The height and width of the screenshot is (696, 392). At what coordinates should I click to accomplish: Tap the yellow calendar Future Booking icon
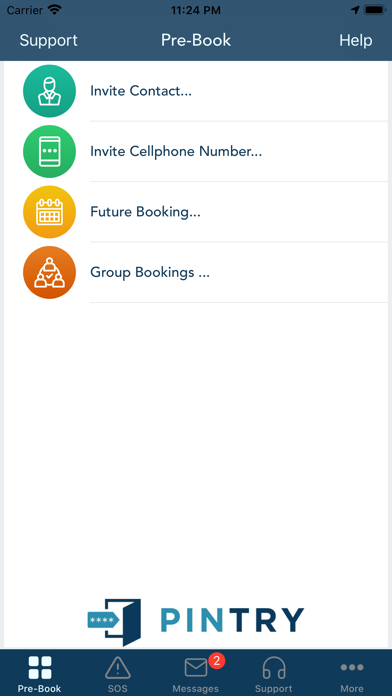(x=49, y=212)
